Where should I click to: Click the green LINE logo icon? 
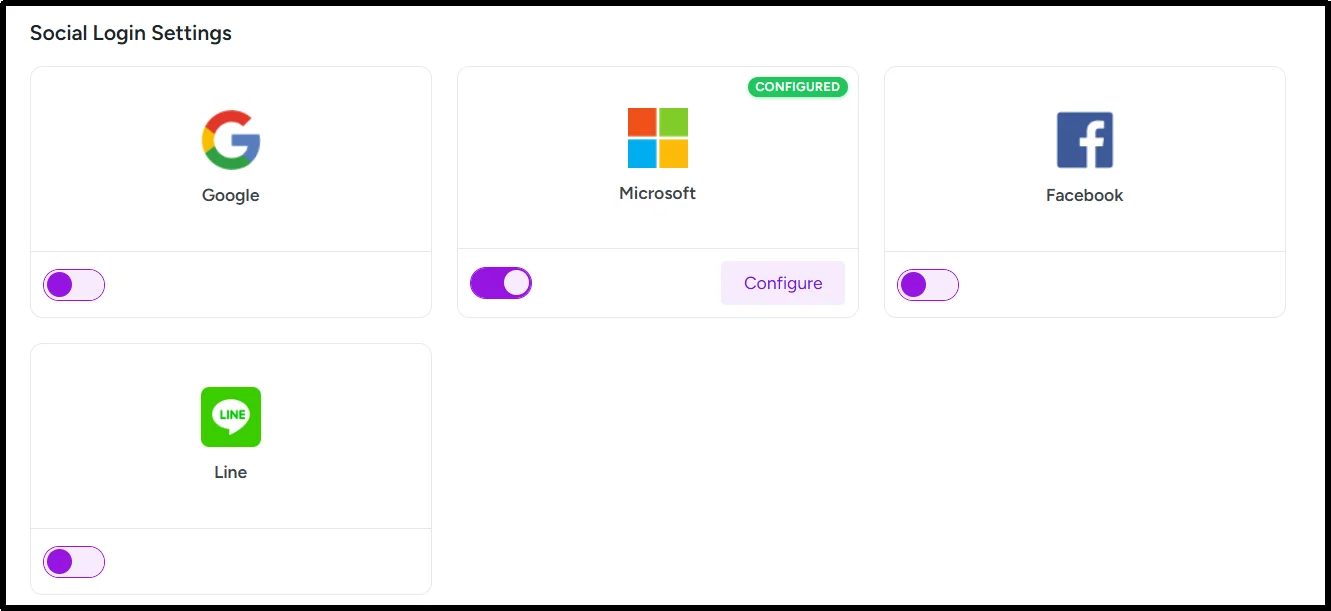(231, 417)
